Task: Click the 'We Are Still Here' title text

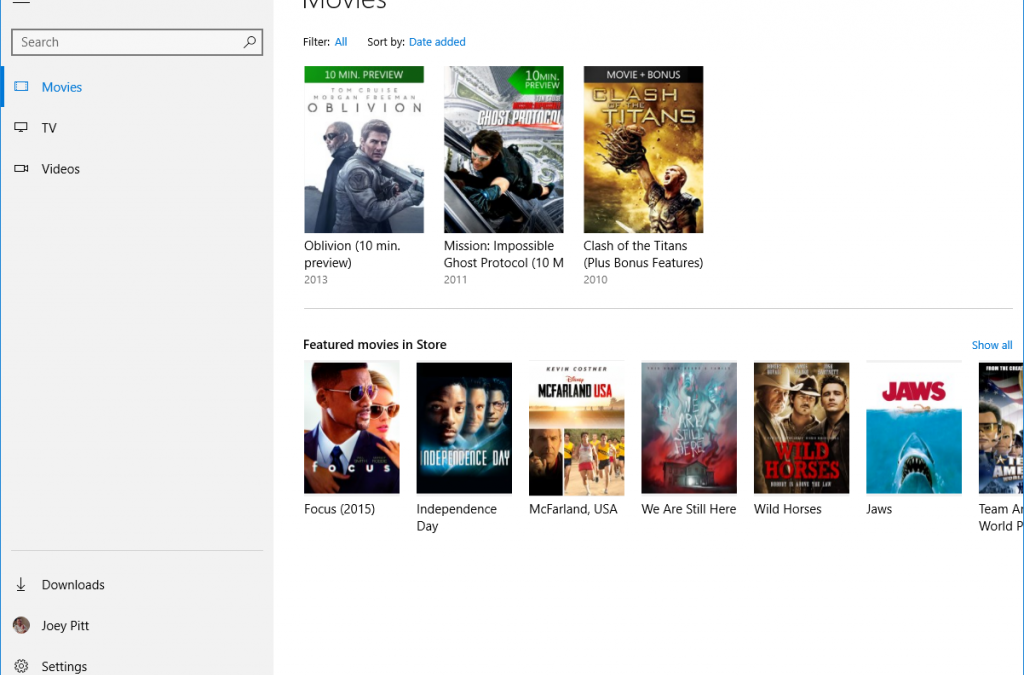Action: 688,509
